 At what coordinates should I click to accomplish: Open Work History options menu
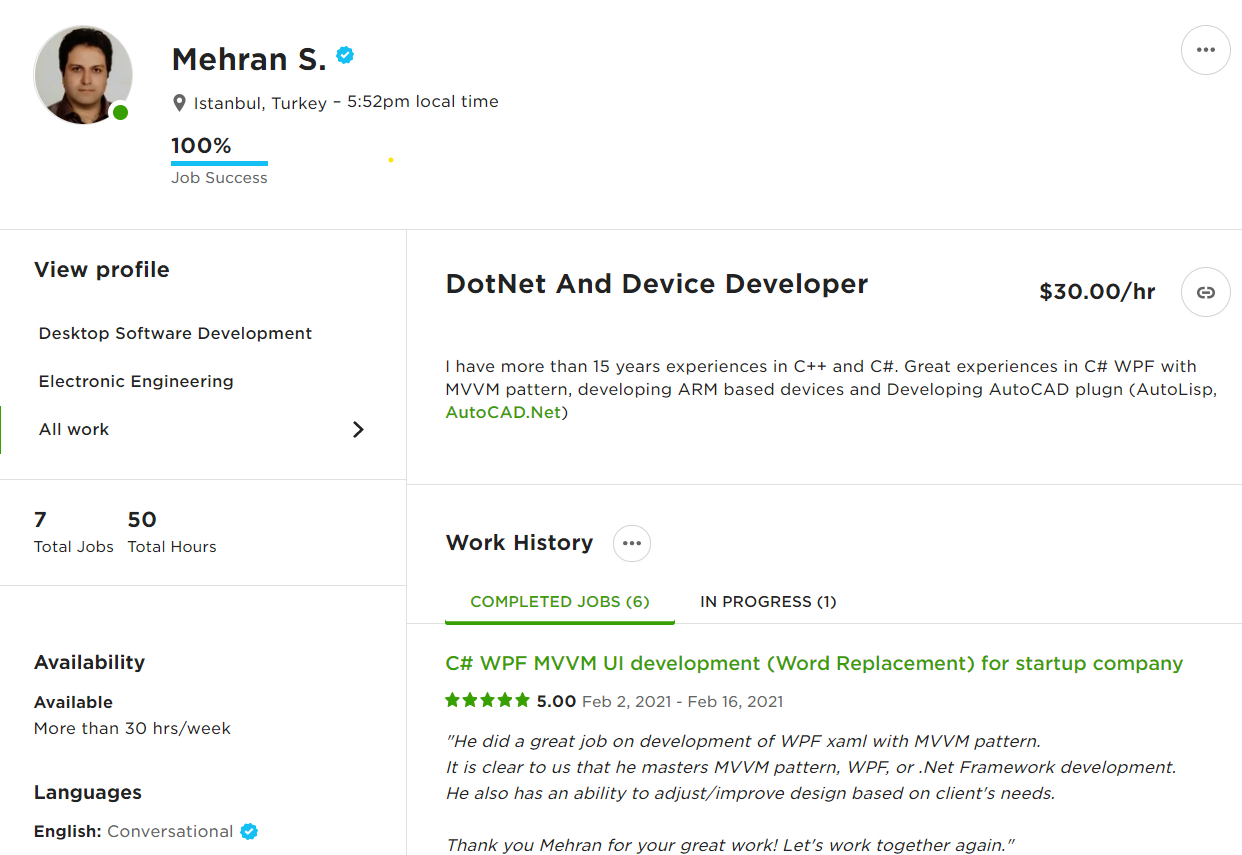coord(631,542)
